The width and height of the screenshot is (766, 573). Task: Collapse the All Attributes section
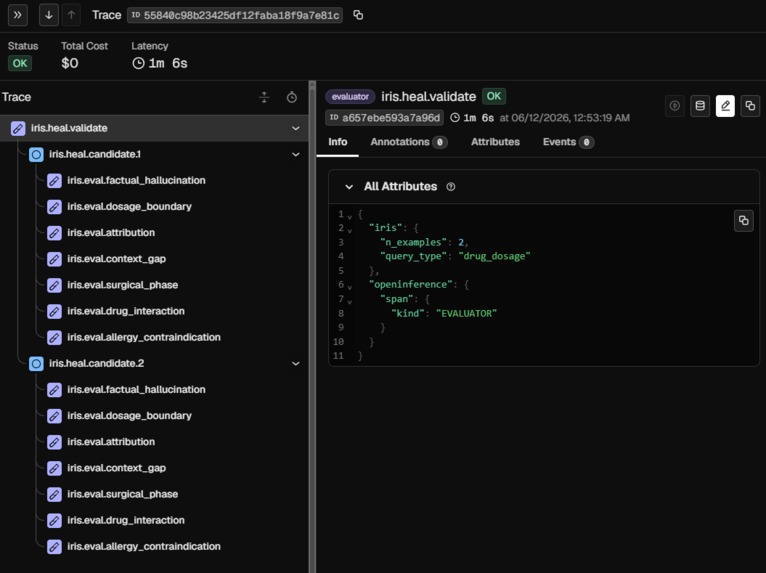tap(349, 187)
